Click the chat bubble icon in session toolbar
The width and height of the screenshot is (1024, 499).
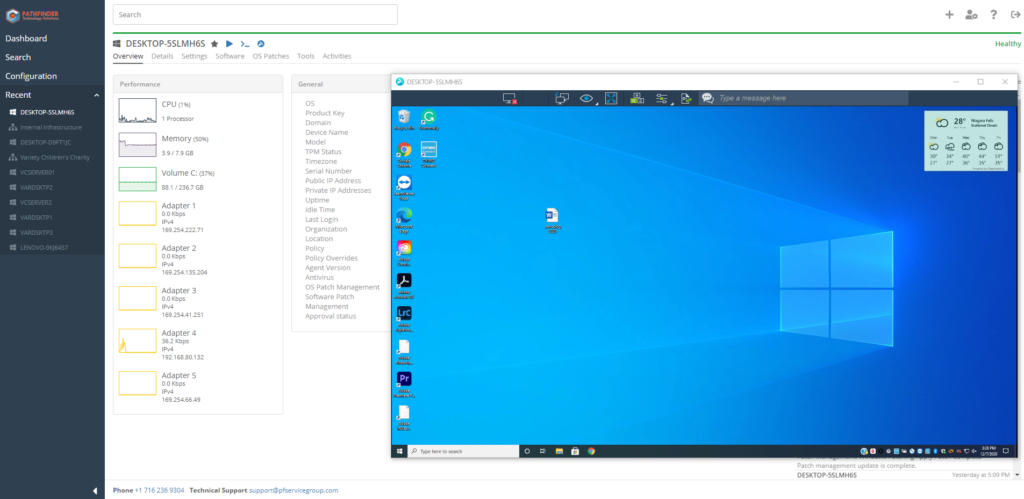pos(707,98)
